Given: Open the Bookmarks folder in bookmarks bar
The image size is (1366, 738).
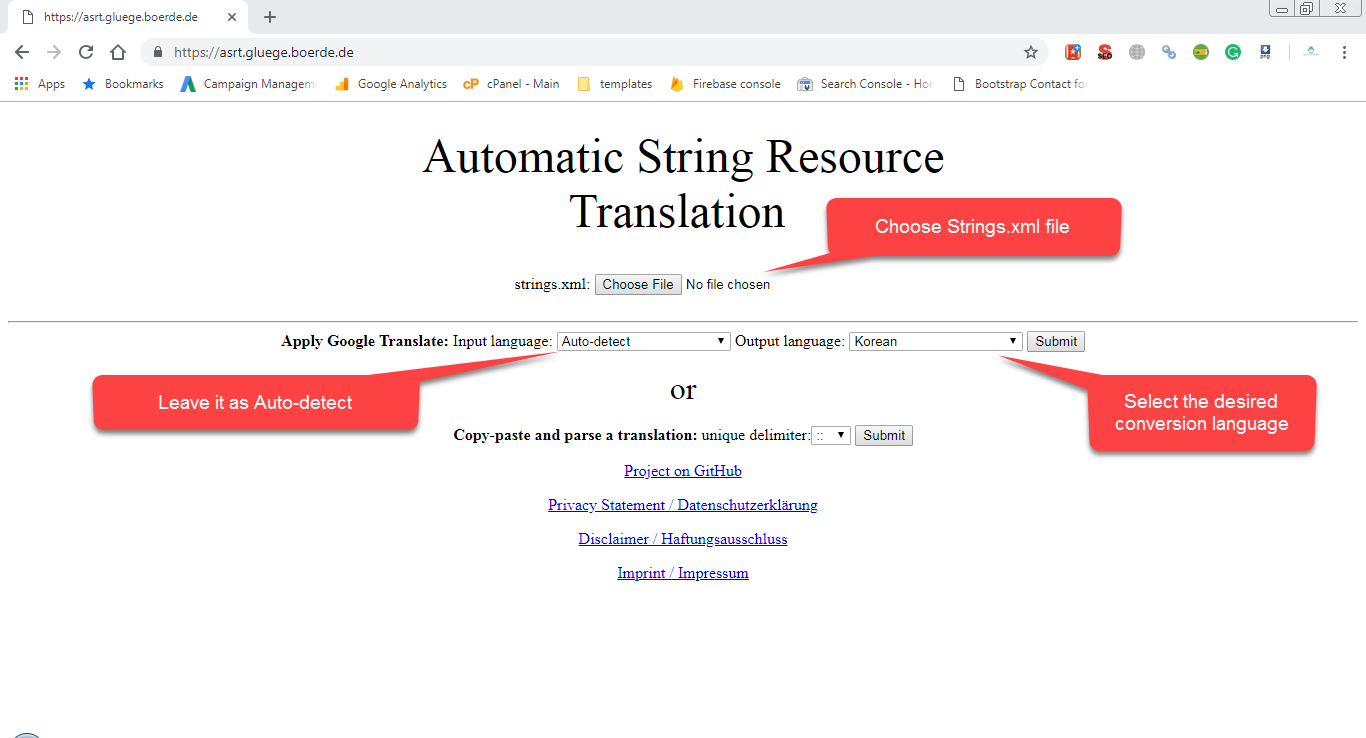Looking at the screenshot, I should pyautogui.click(x=122, y=84).
